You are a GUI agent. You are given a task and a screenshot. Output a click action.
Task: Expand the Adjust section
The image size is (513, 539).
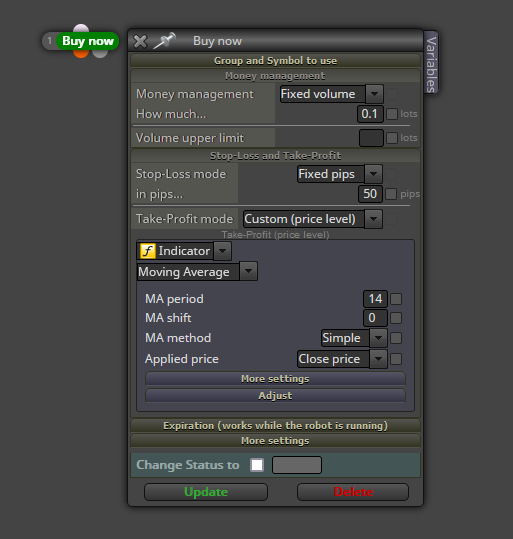[275, 396]
